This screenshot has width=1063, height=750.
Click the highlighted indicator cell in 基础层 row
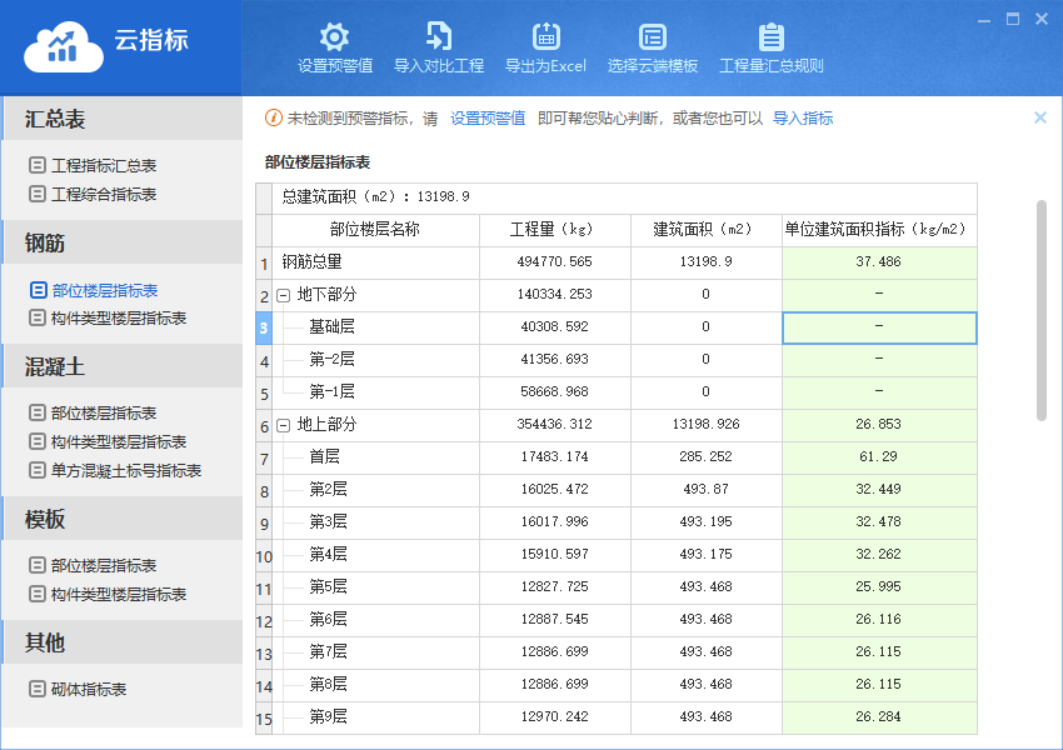[879, 328]
